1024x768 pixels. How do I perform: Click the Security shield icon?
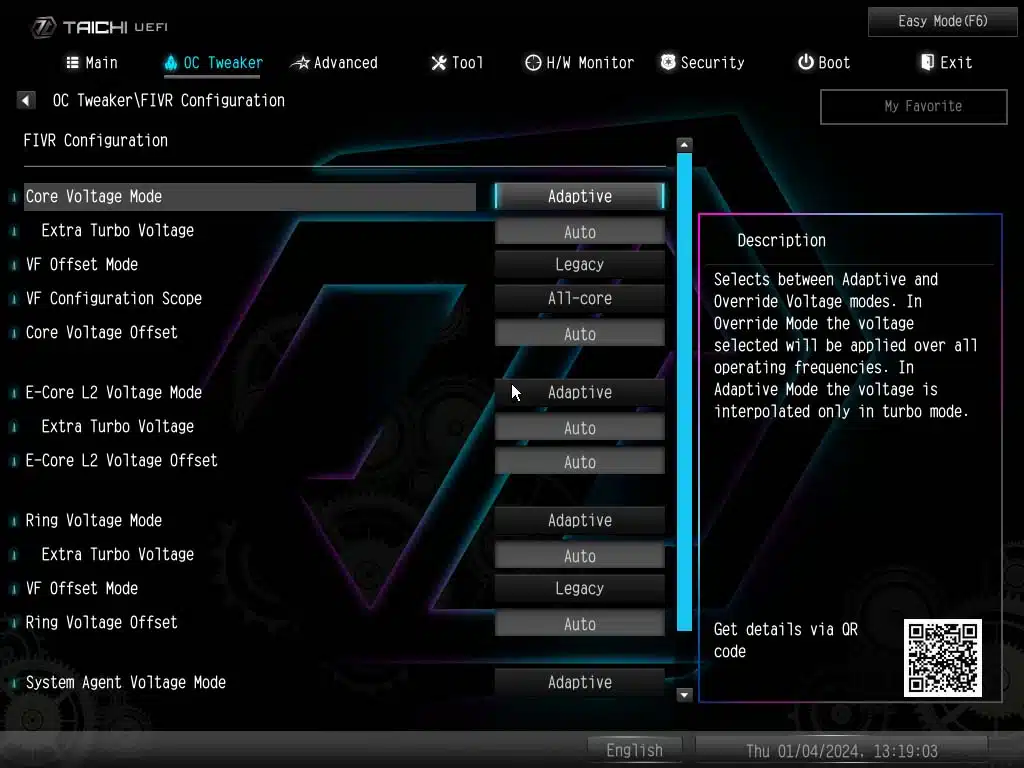pyautogui.click(x=668, y=63)
